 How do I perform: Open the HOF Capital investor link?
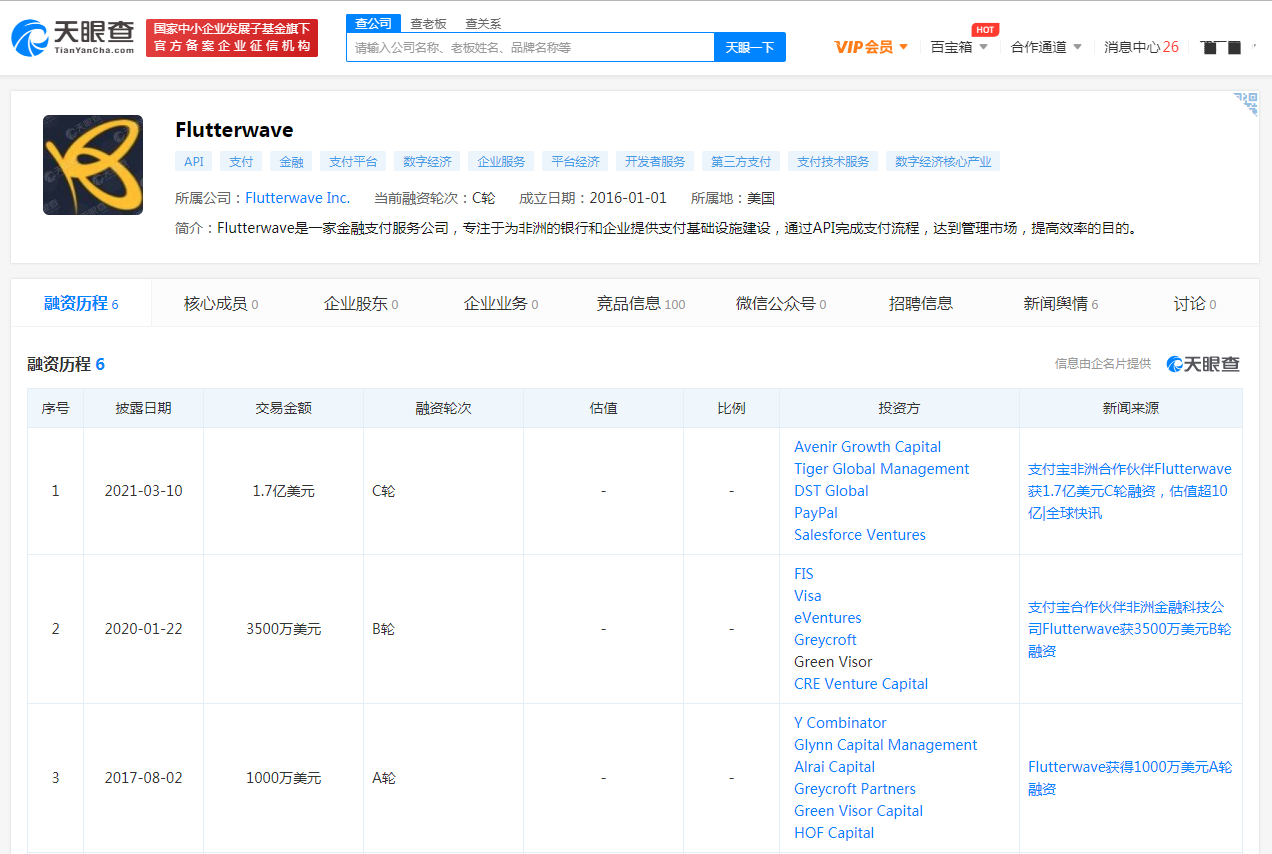(x=834, y=833)
